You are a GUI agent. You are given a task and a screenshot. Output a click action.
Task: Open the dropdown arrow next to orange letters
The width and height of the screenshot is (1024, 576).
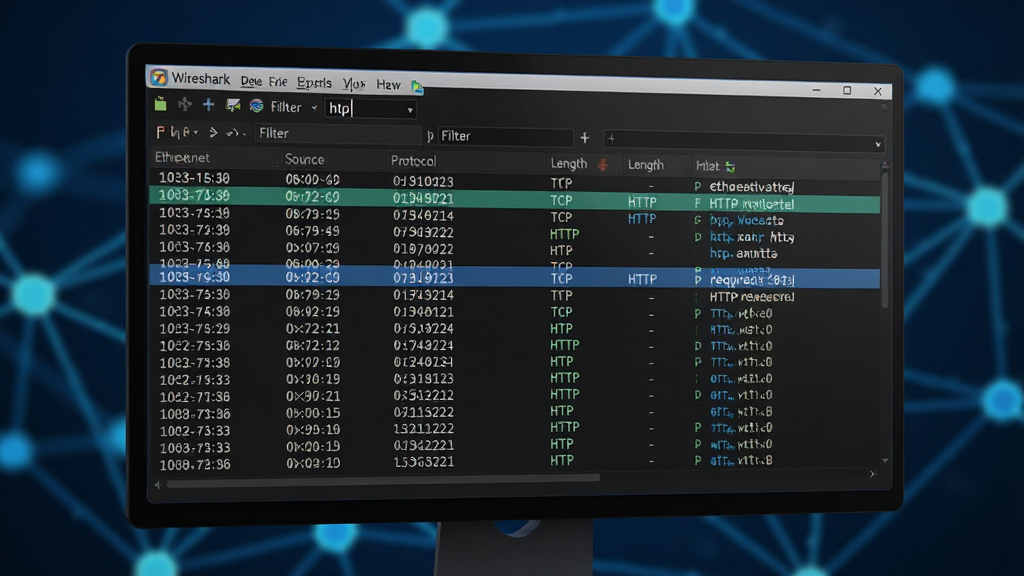tap(196, 133)
